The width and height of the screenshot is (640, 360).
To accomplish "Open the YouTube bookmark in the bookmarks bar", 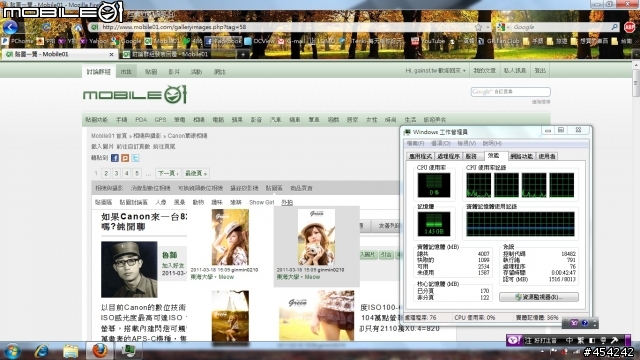I will 428,41.
